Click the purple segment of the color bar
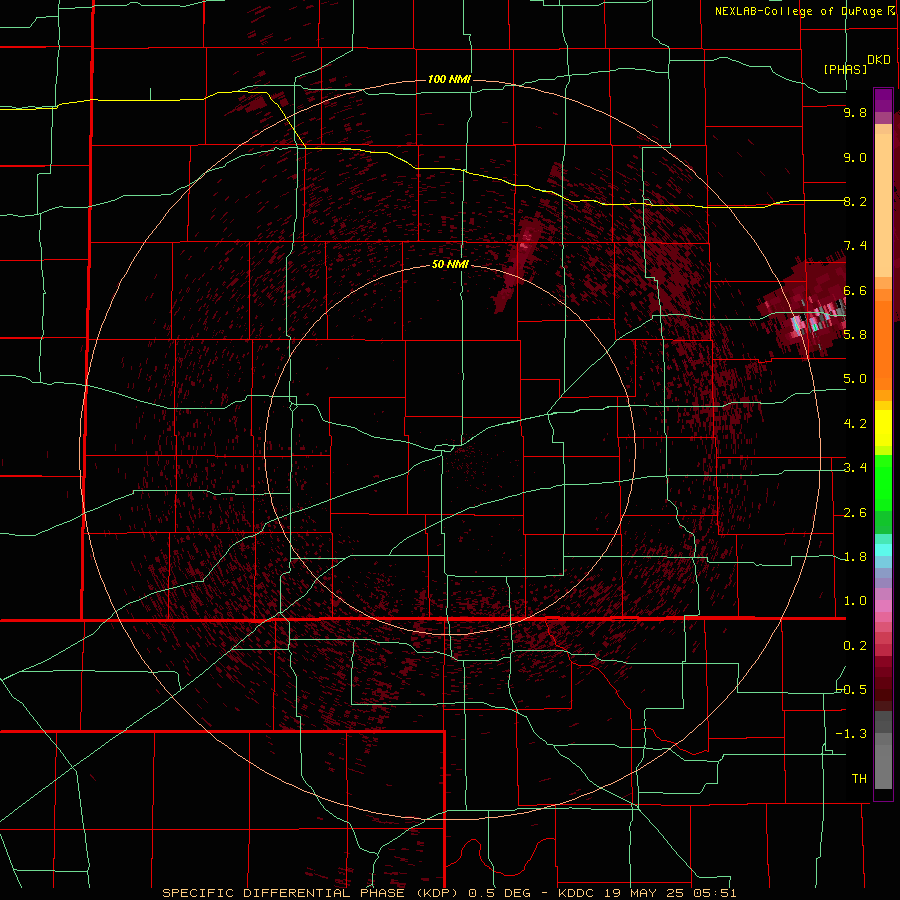Viewport: 900px width, 900px height. 883,100
